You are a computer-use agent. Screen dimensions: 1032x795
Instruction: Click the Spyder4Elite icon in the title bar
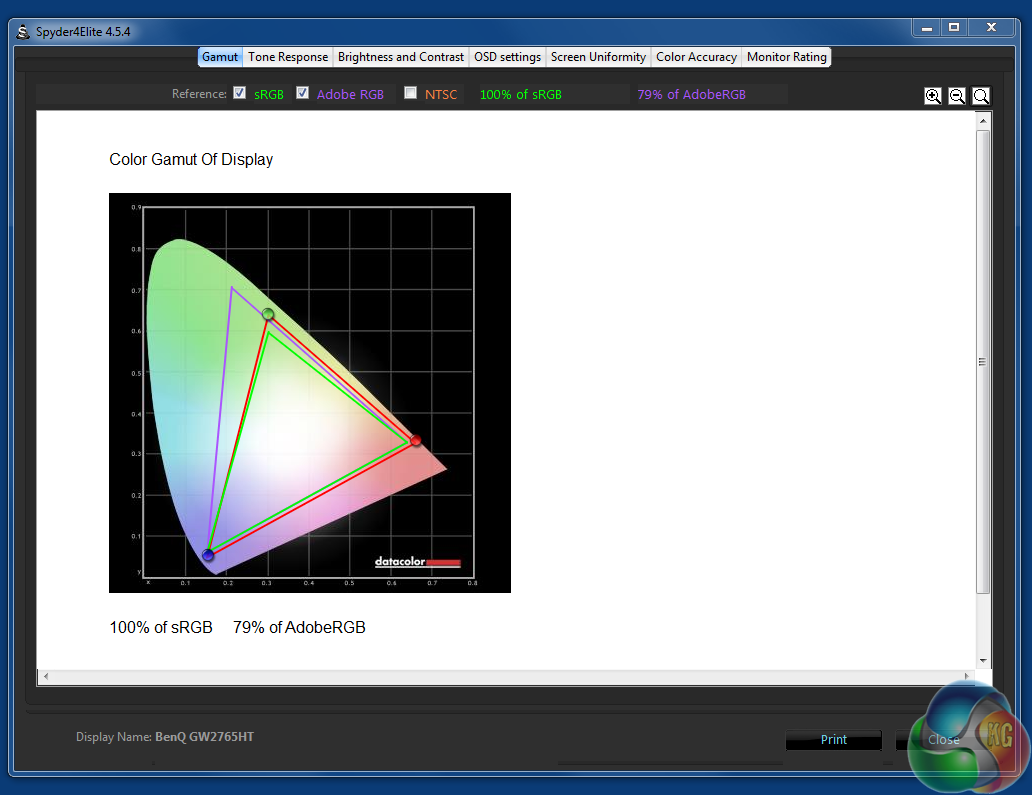pos(23,31)
